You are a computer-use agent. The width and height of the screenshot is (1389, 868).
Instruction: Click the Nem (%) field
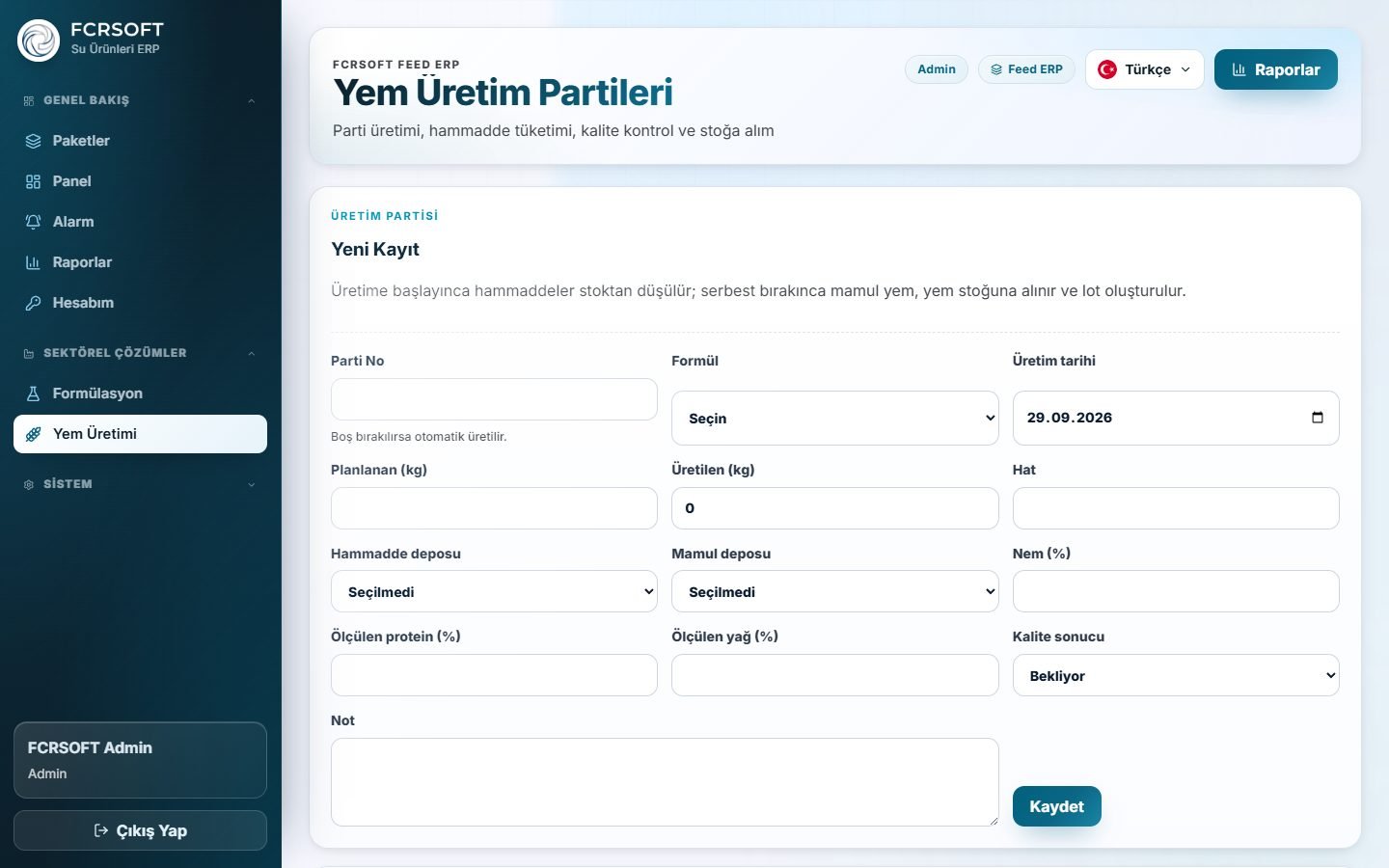click(1176, 591)
